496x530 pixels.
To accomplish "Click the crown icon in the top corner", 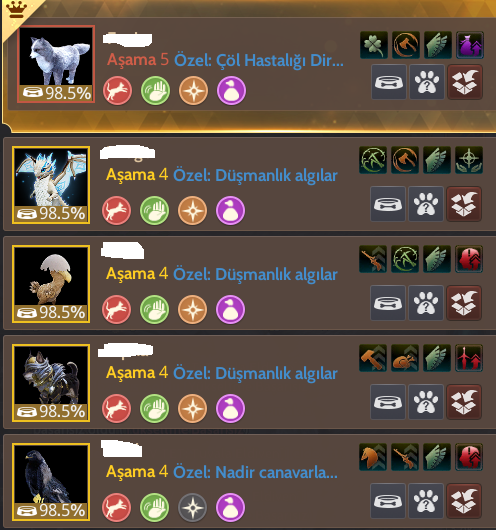I will pyautogui.click(x=17, y=9).
